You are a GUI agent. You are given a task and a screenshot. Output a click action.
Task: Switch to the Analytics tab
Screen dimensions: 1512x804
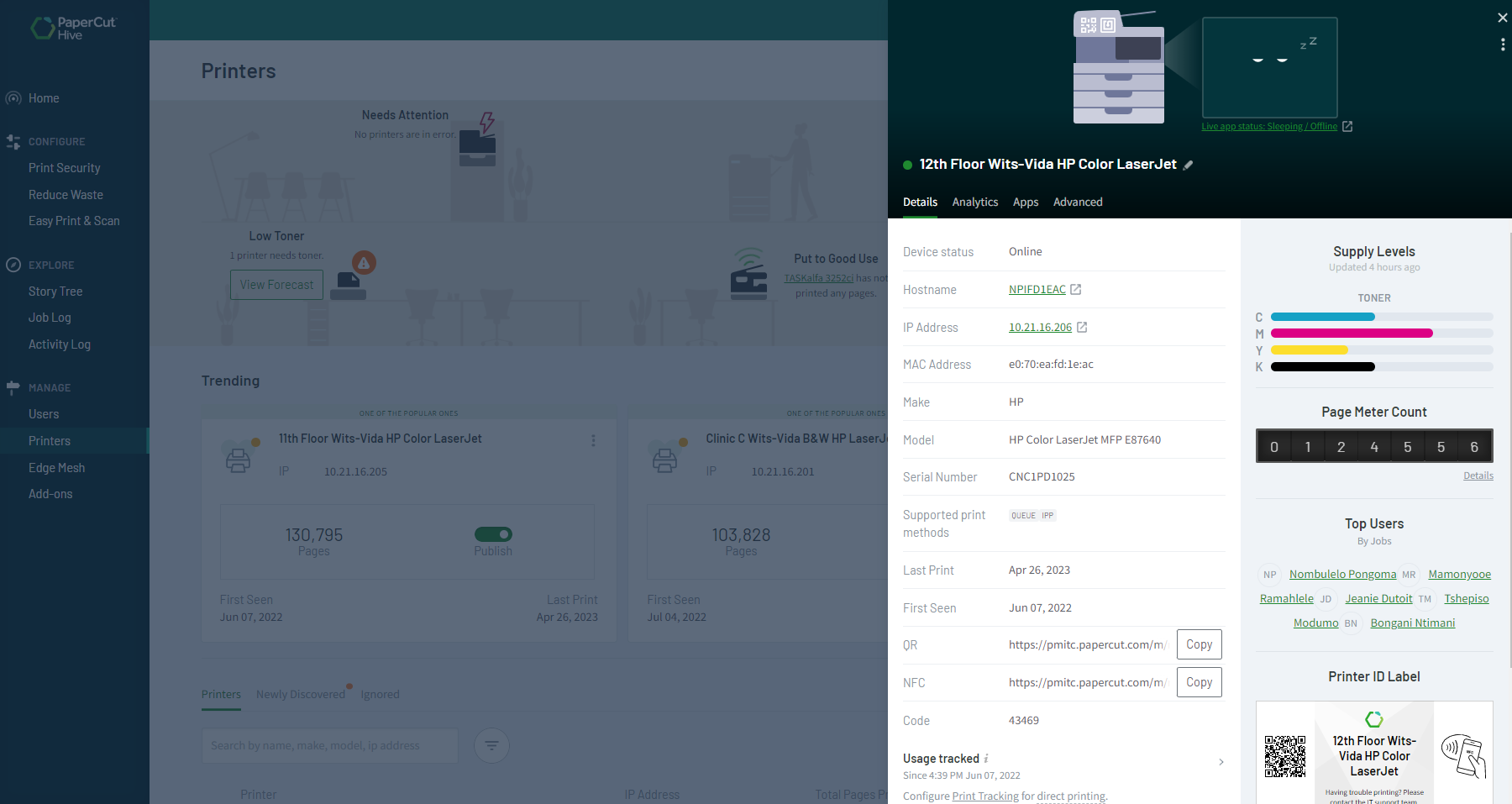point(974,202)
